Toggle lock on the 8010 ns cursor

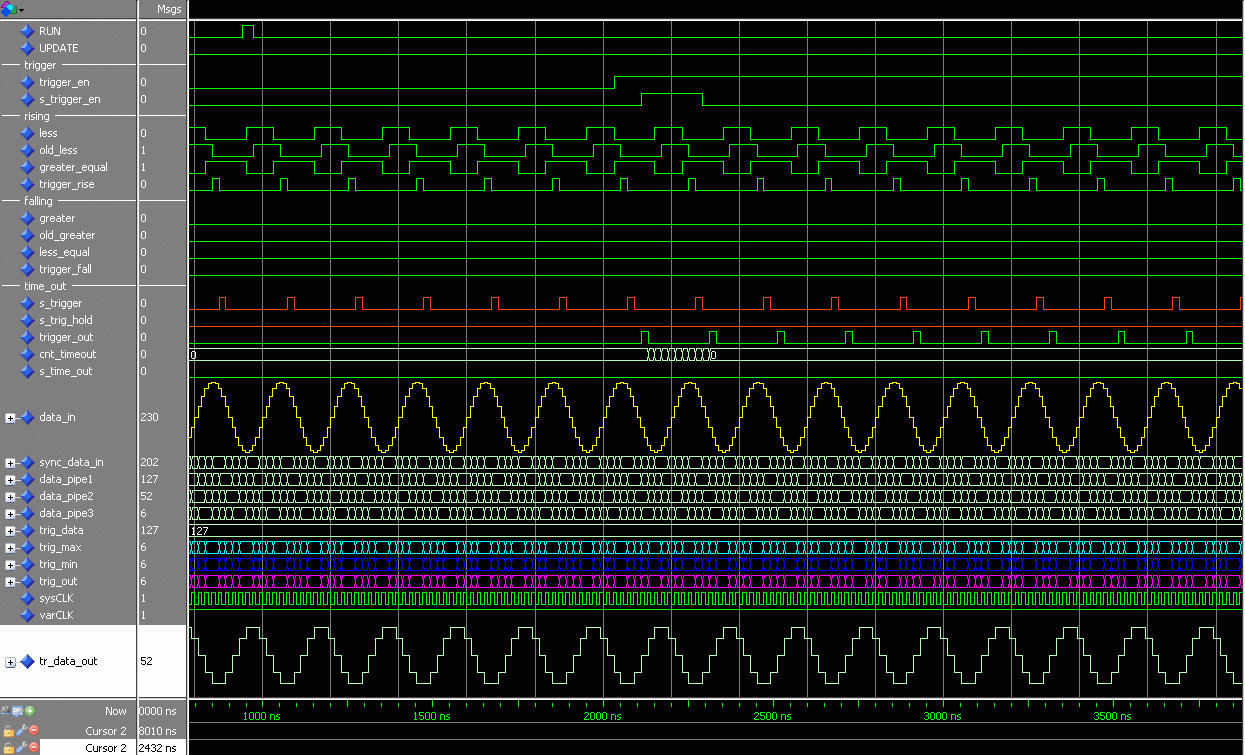coord(8,731)
